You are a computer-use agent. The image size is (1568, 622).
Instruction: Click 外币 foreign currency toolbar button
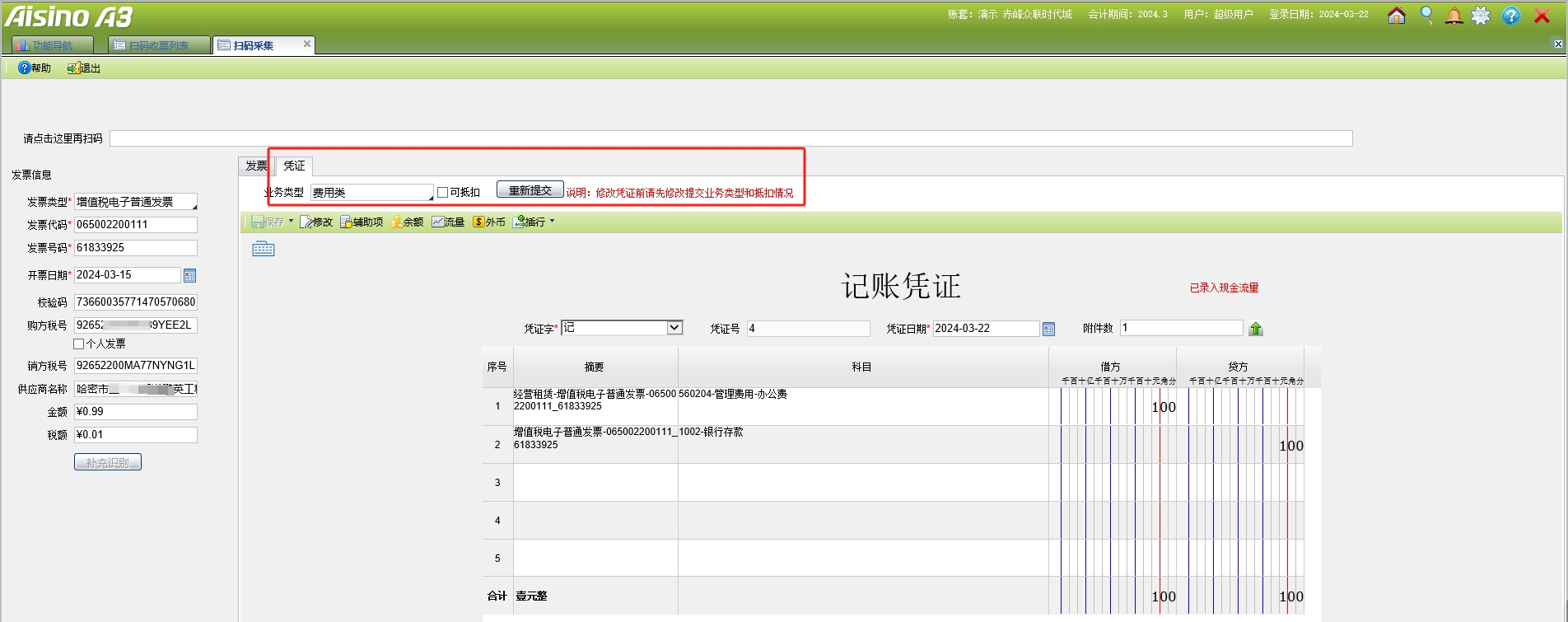(x=489, y=222)
